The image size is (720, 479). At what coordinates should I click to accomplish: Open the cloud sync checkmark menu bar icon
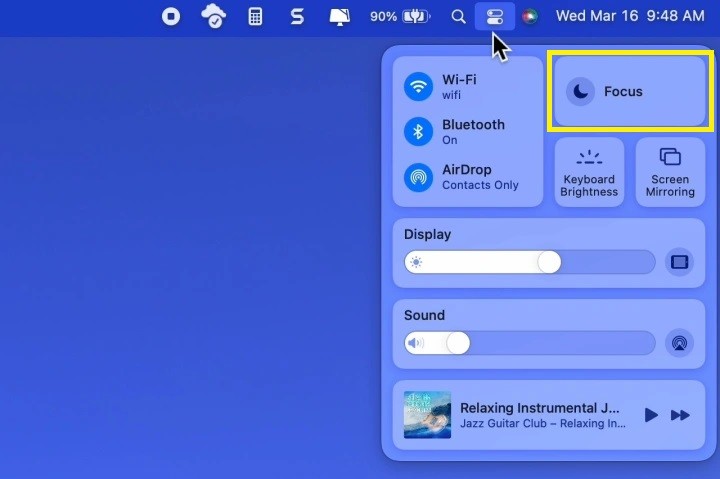[214, 17]
